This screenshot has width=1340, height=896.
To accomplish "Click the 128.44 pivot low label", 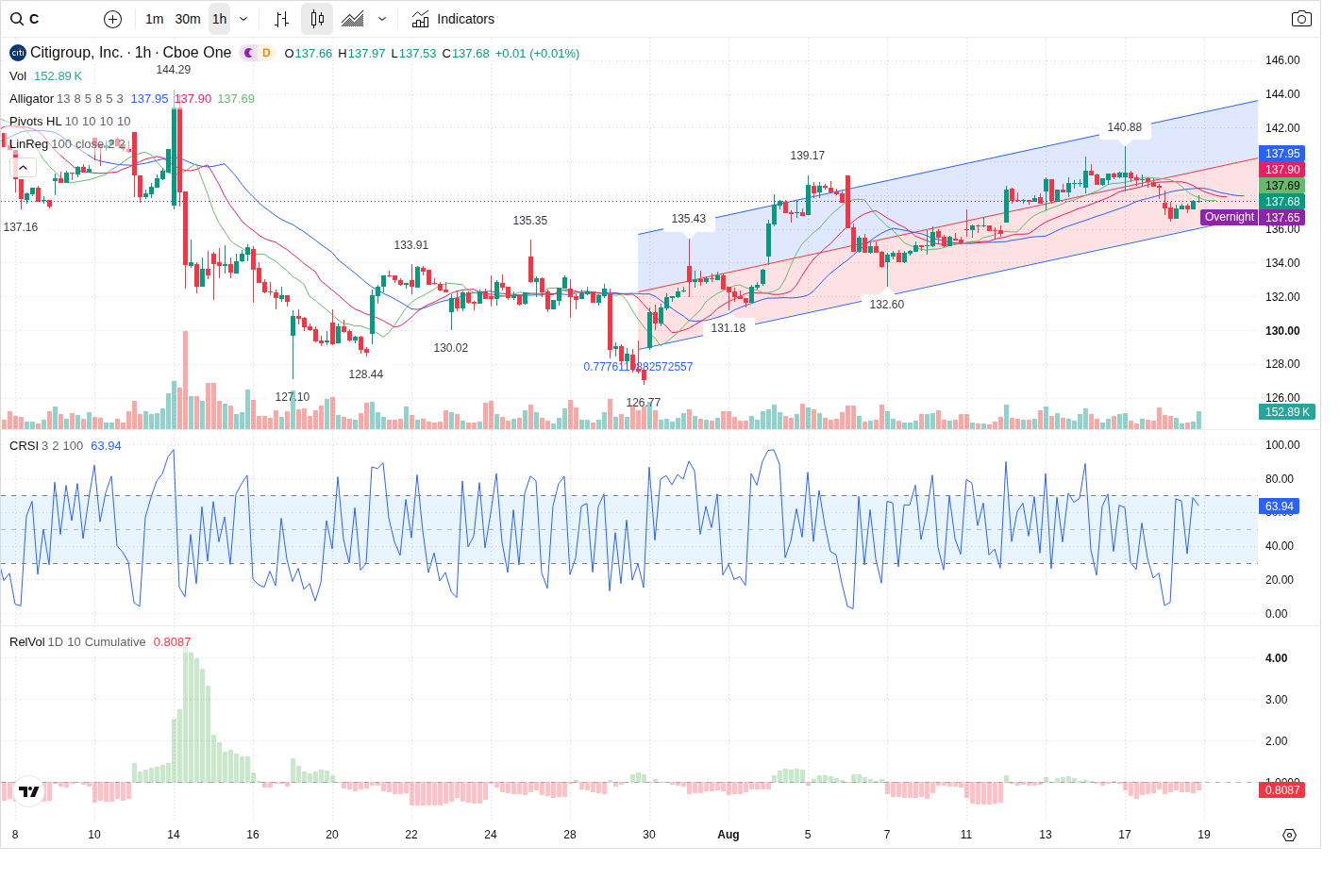I will pos(365,374).
